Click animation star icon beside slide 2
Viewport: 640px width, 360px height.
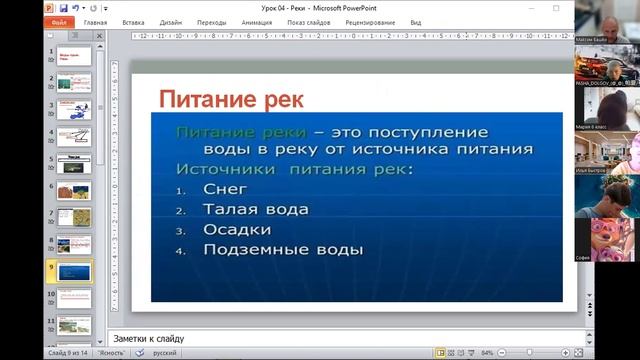click(51, 87)
